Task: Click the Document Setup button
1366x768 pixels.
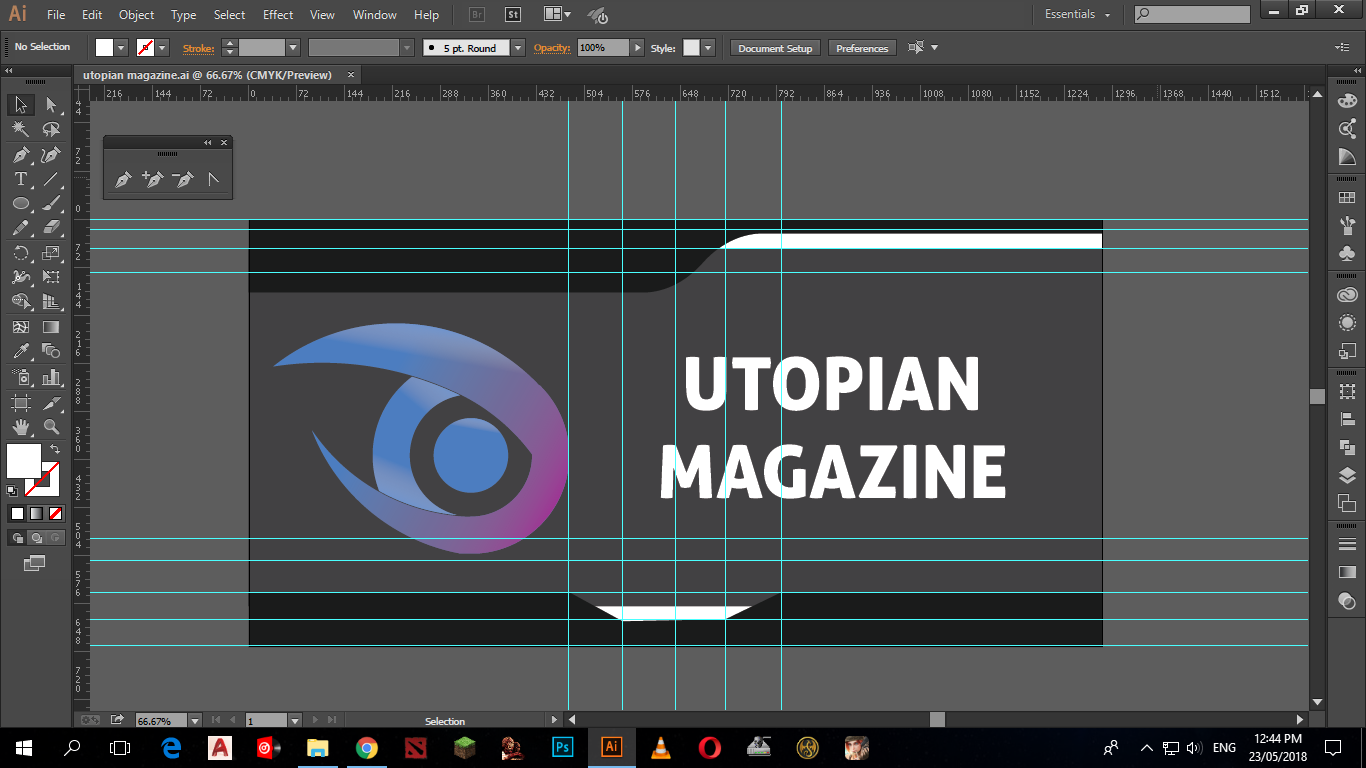Action: (775, 48)
